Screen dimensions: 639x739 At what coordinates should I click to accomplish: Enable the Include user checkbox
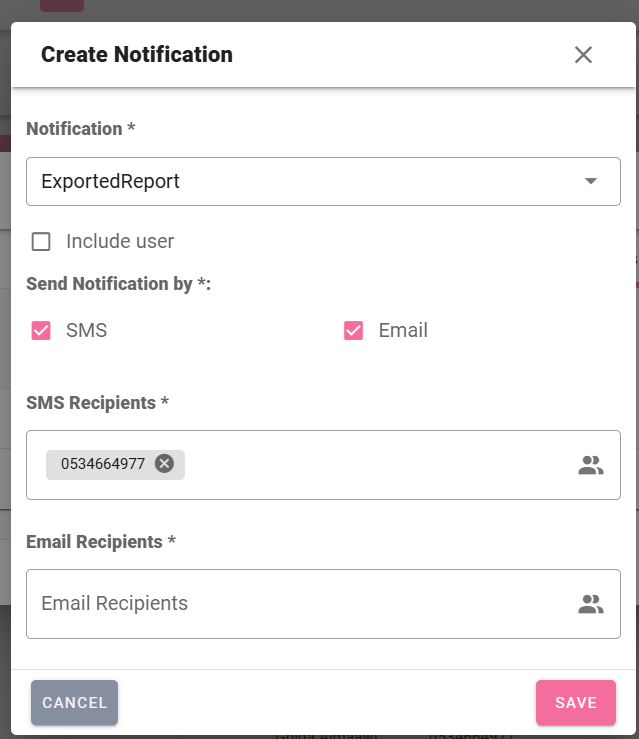click(41, 242)
